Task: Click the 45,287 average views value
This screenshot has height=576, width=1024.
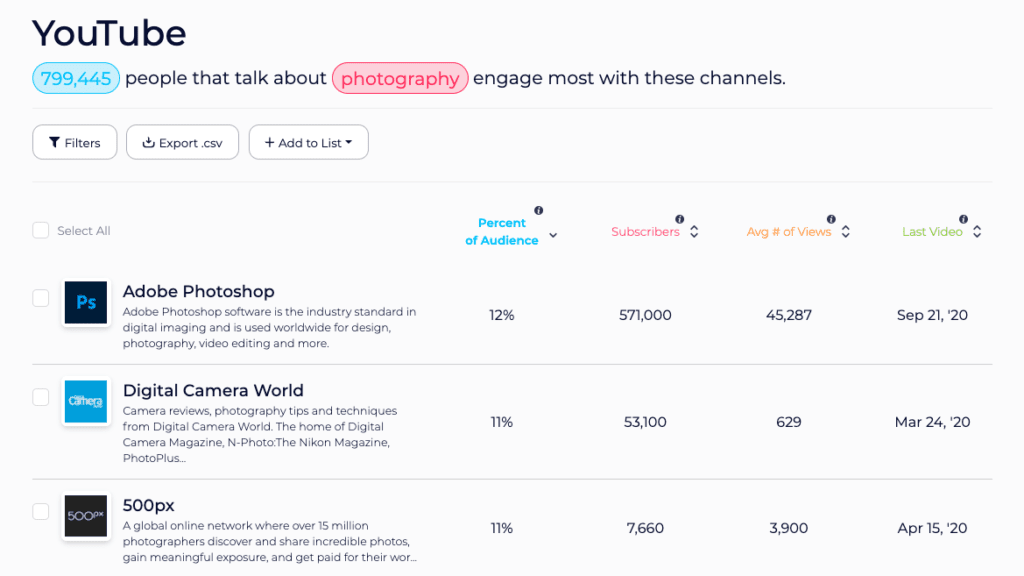Action: click(789, 315)
